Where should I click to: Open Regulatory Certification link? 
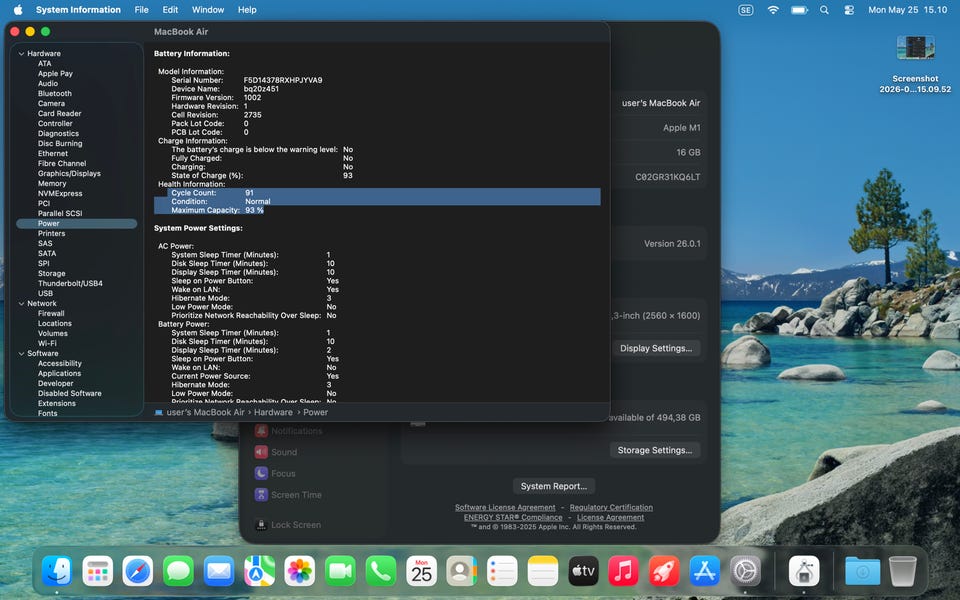pyautogui.click(x=611, y=508)
